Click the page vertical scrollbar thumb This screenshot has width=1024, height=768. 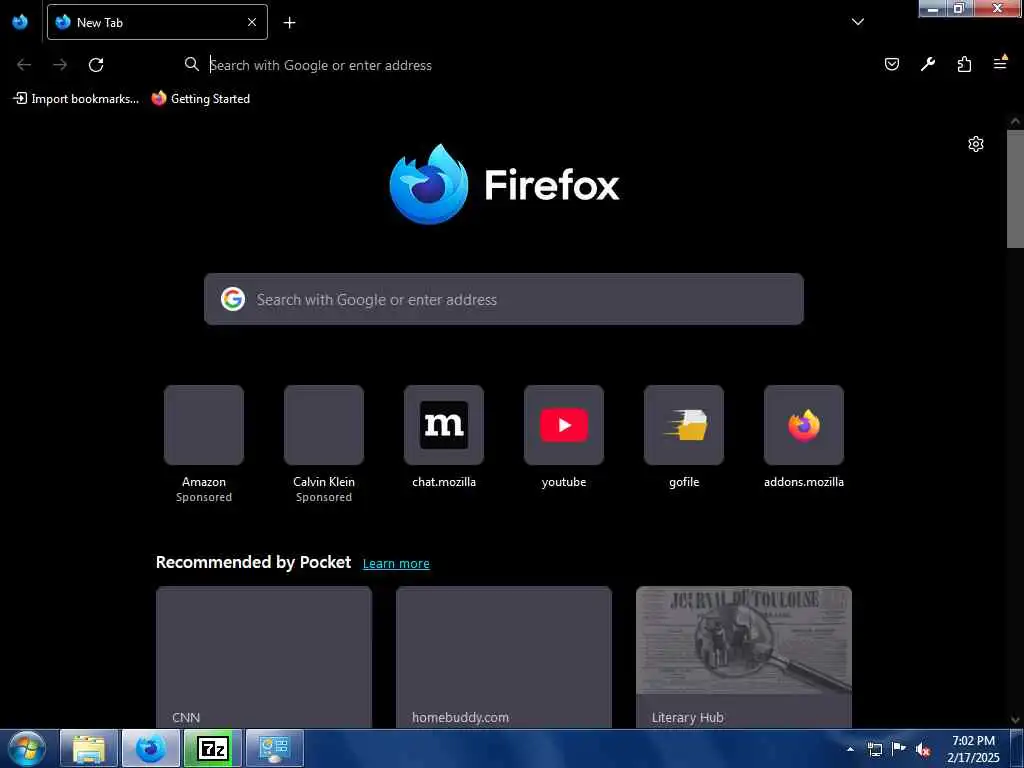pyautogui.click(x=1015, y=189)
